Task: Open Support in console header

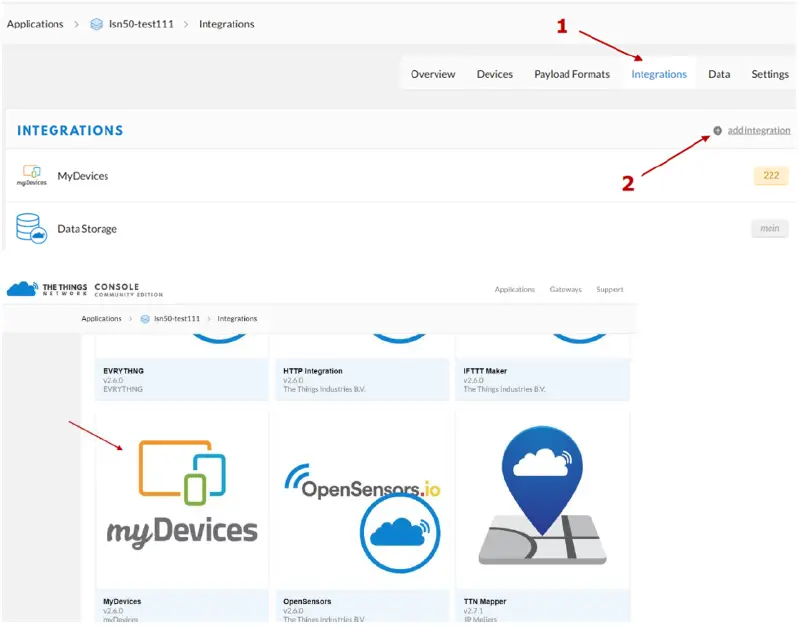Action: pos(609,290)
